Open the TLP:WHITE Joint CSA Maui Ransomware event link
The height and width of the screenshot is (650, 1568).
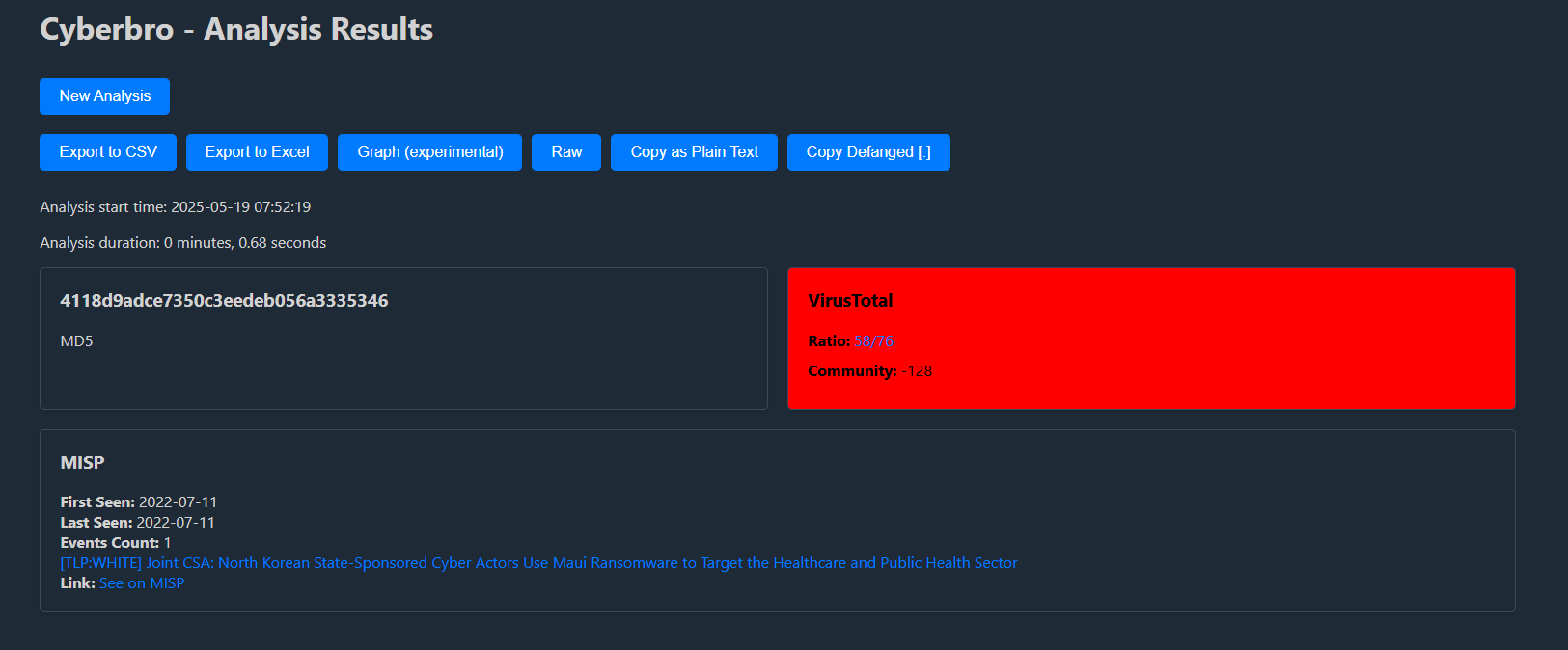(538, 563)
